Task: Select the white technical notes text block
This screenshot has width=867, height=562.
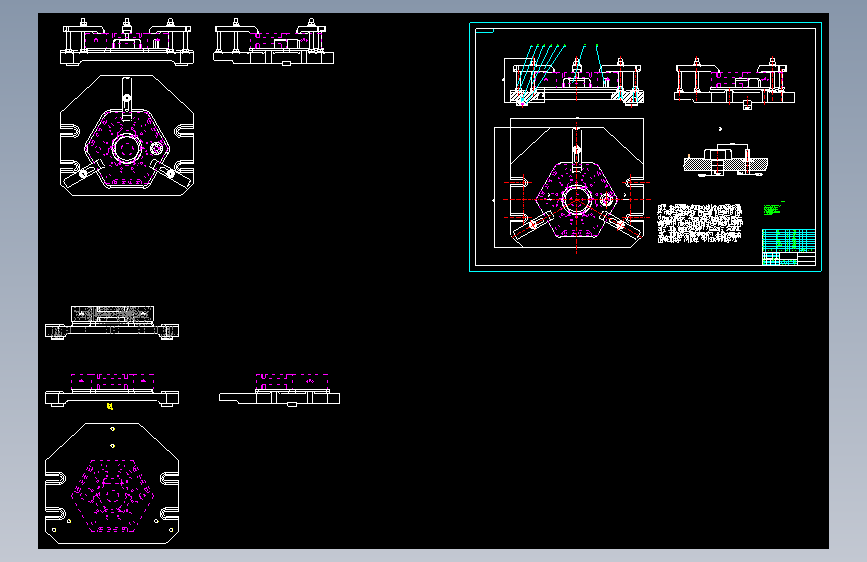Action: [699, 223]
